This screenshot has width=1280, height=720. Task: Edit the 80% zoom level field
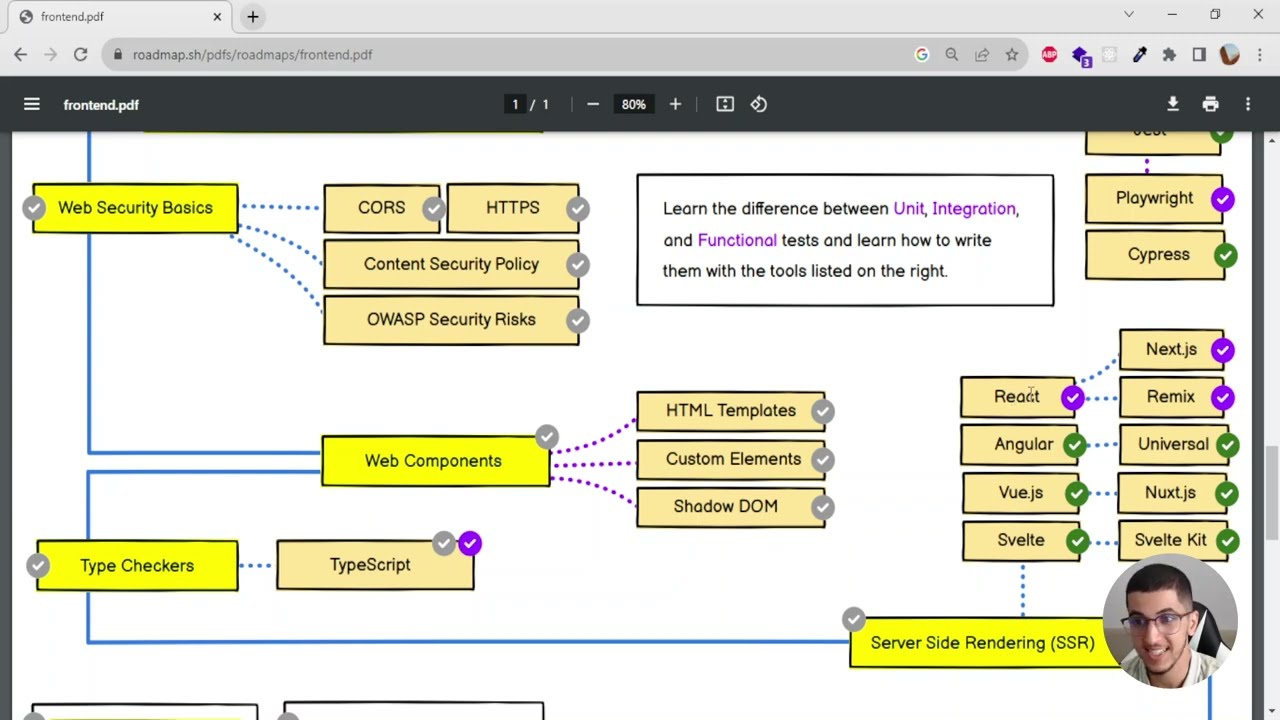click(x=634, y=104)
